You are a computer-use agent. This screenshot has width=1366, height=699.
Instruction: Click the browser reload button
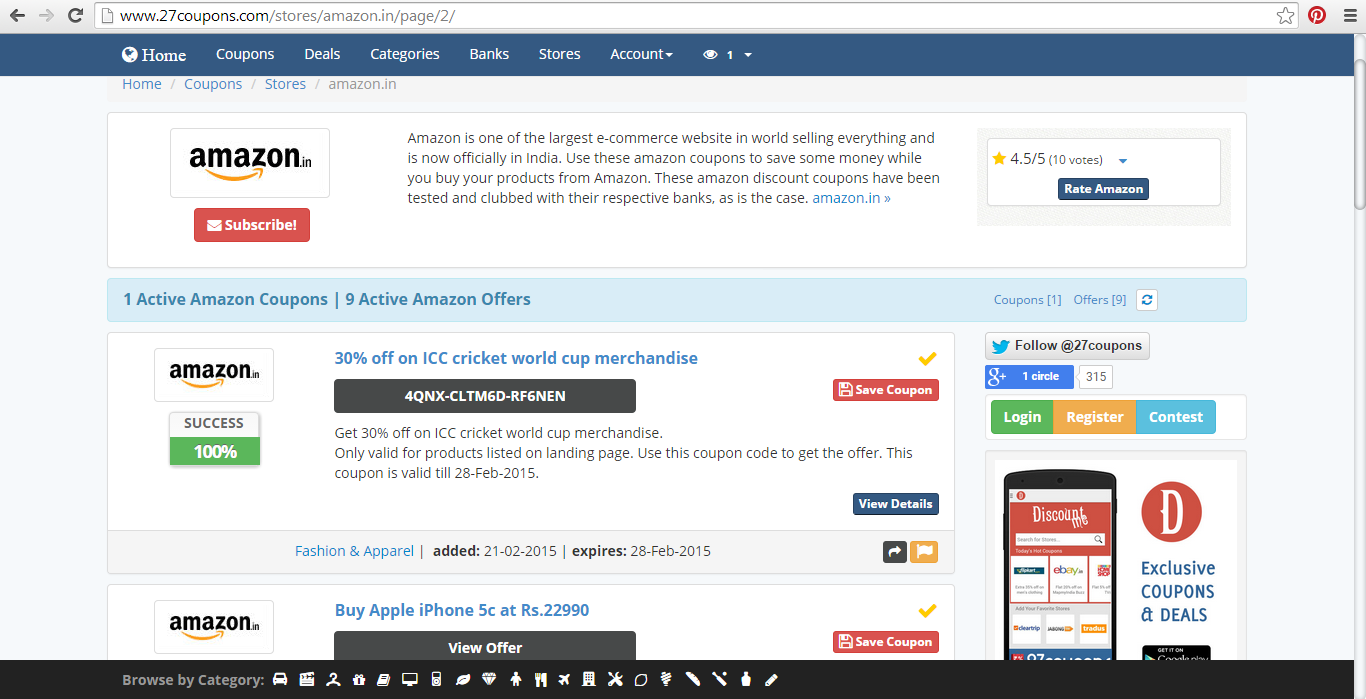pos(75,16)
